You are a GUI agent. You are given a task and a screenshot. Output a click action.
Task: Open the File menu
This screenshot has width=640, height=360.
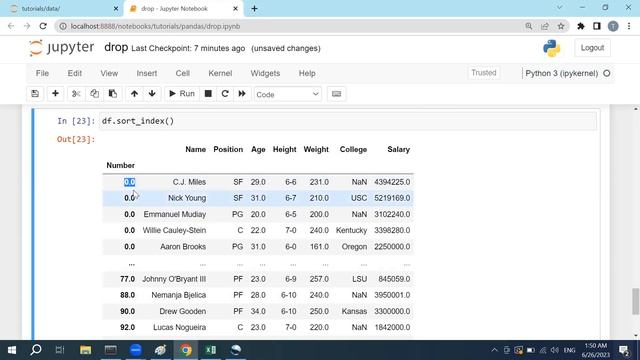42,73
